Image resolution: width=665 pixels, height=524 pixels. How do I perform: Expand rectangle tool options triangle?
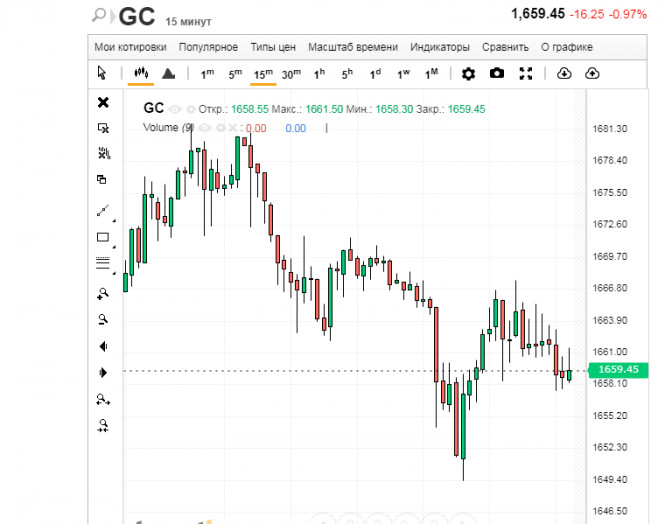(x=114, y=247)
